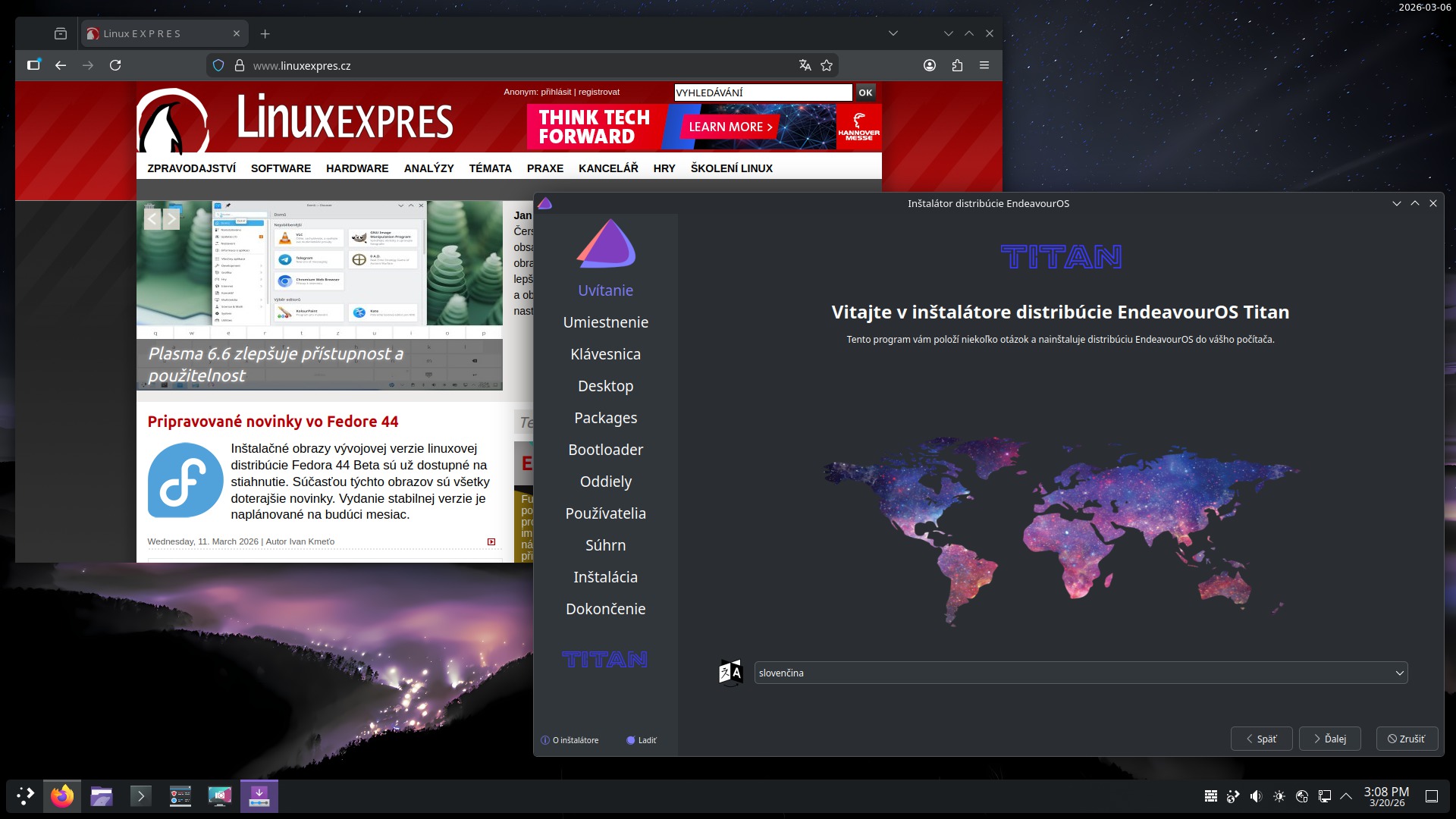The image size is (1456, 819).
Task: Open the Firefox extensions puzzle icon
Action: (957, 65)
